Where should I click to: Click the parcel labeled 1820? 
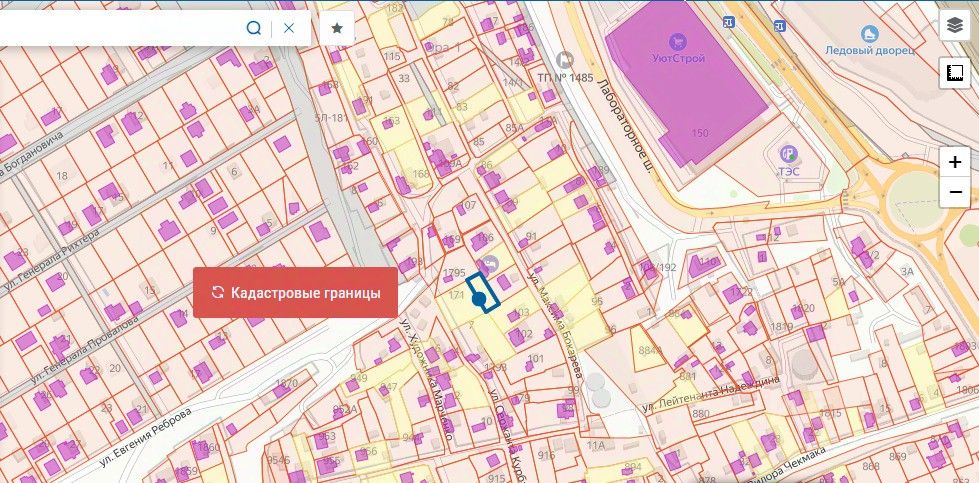[x=804, y=308]
